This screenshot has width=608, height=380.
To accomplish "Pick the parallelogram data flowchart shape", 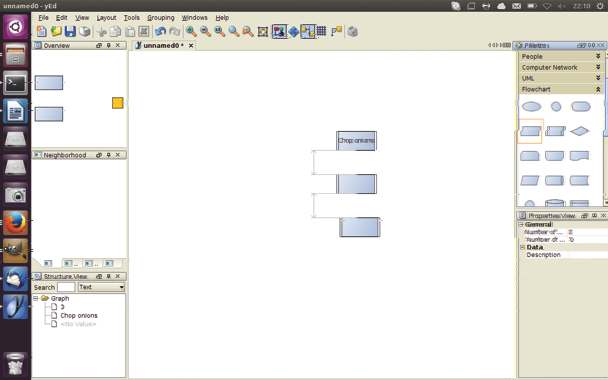I will click(x=530, y=180).
